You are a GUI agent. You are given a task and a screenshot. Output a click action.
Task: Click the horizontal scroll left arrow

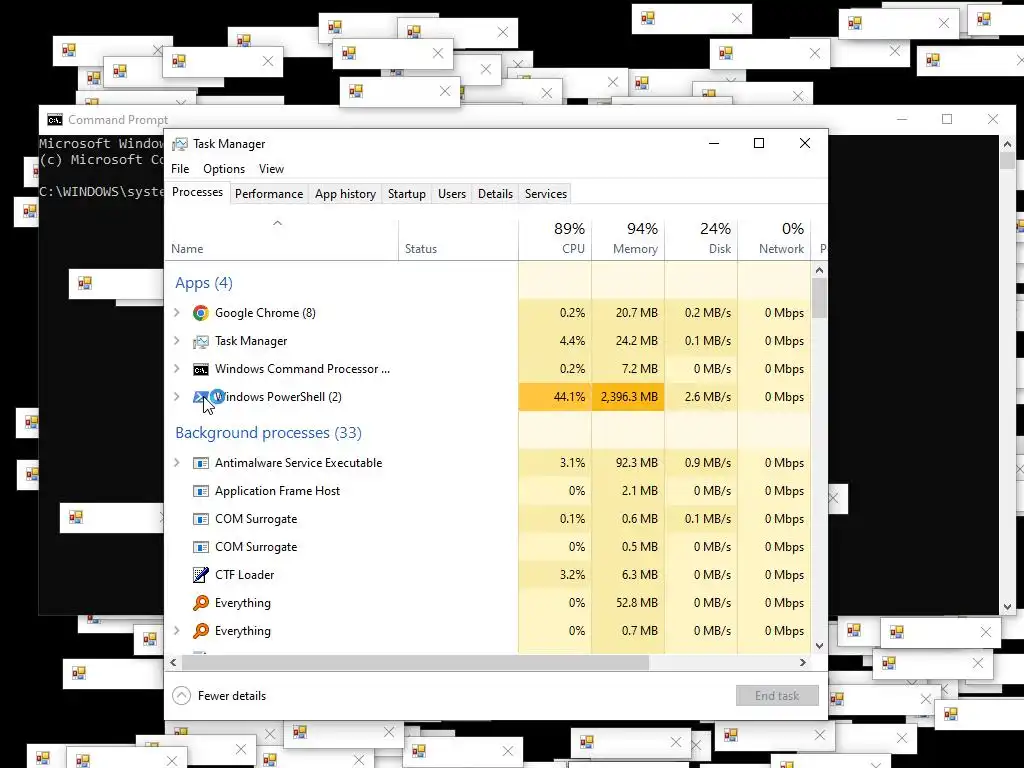(x=173, y=662)
